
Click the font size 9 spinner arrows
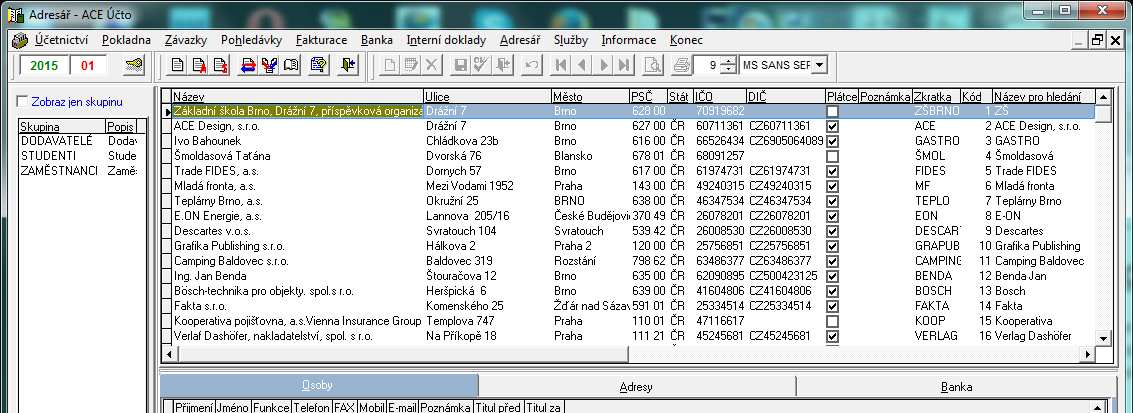tap(729, 66)
